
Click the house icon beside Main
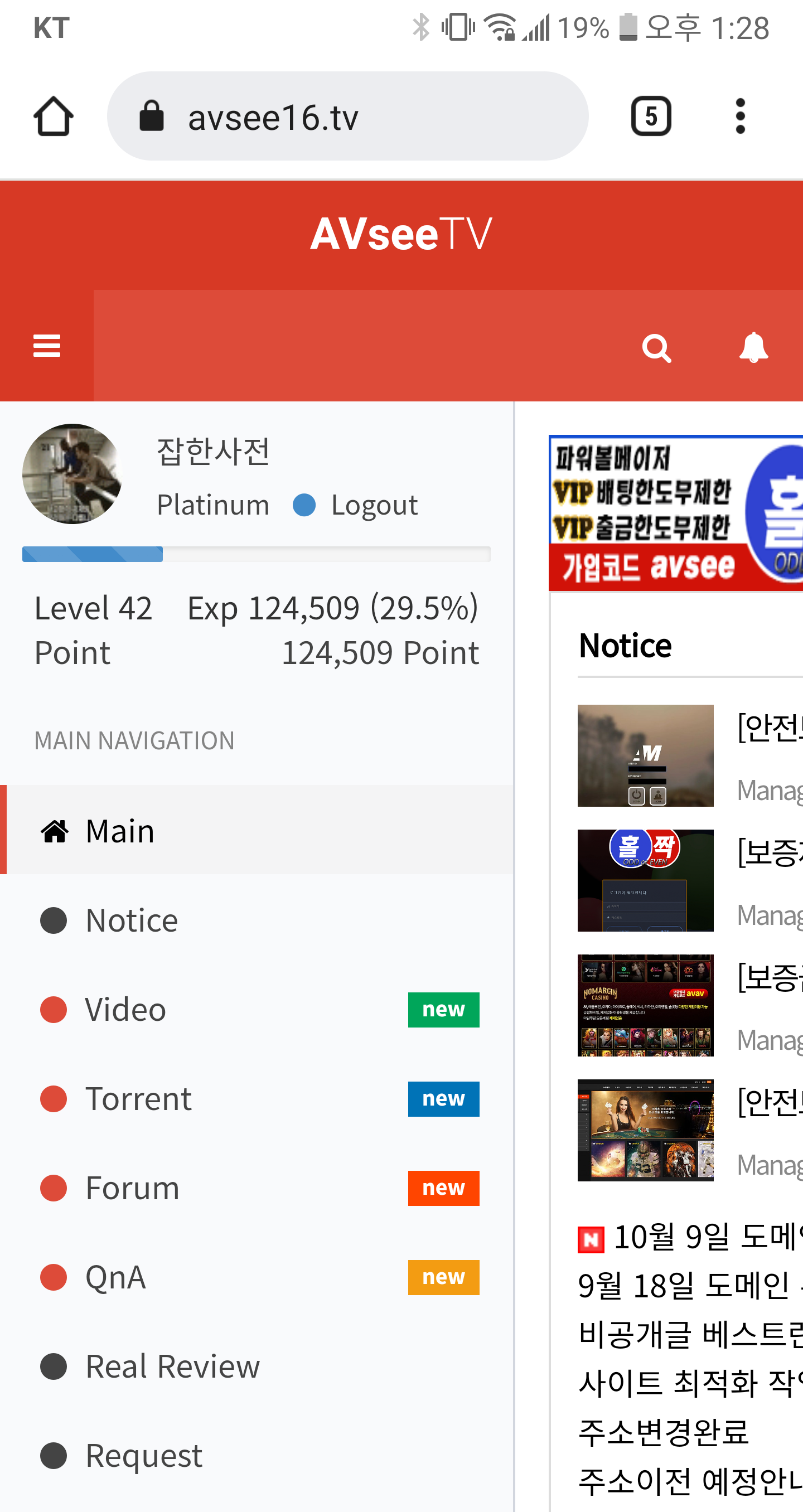point(55,831)
